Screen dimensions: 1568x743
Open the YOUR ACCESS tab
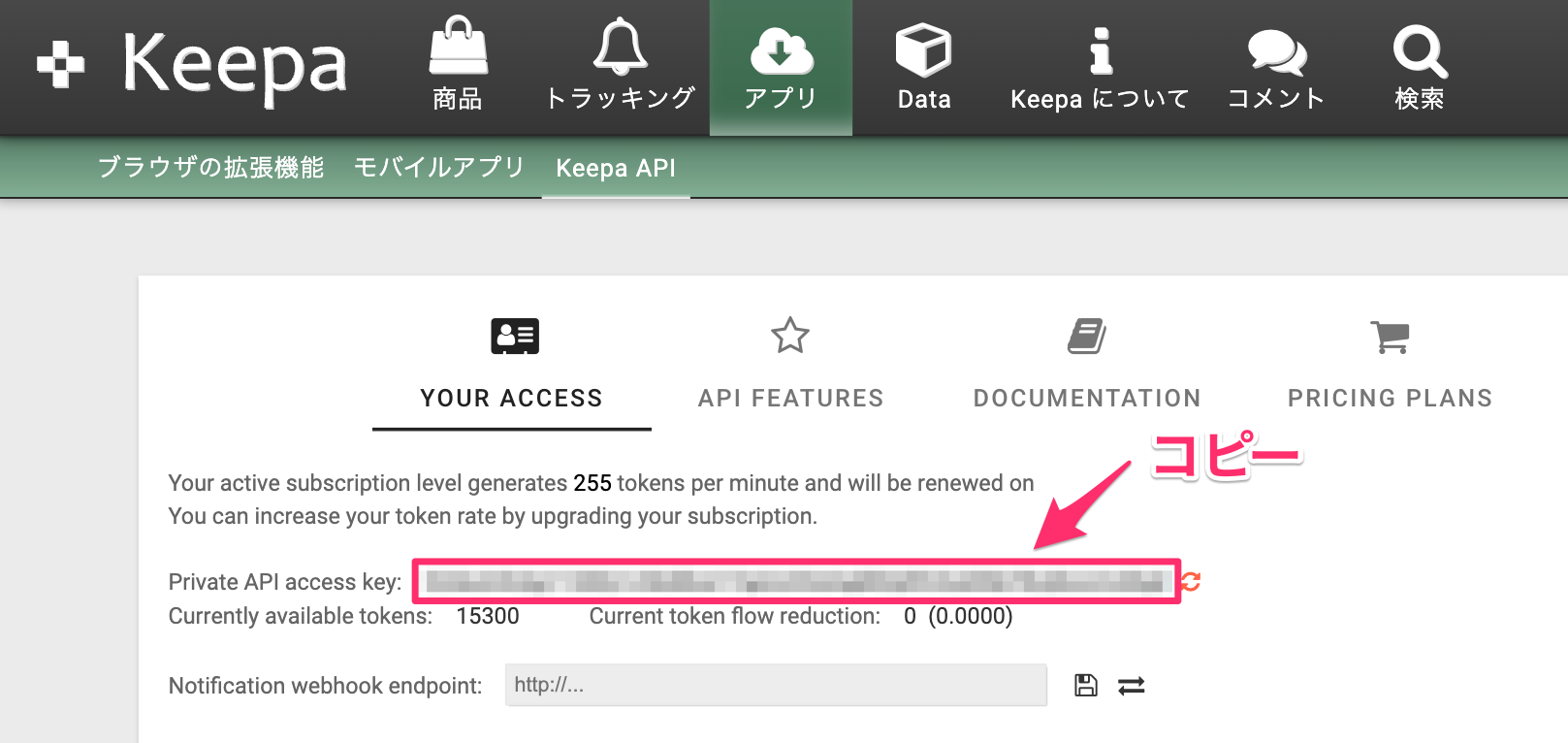(512, 369)
